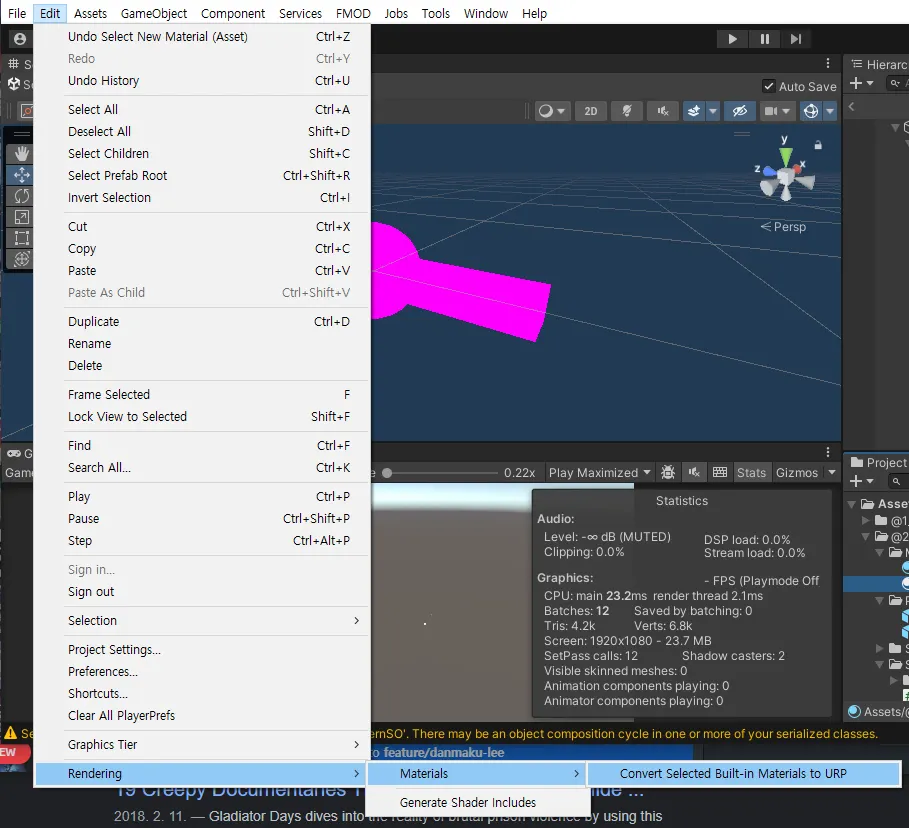Screen dimensions: 909x828
Task: Open the account profile icon
Action: (x=20, y=39)
